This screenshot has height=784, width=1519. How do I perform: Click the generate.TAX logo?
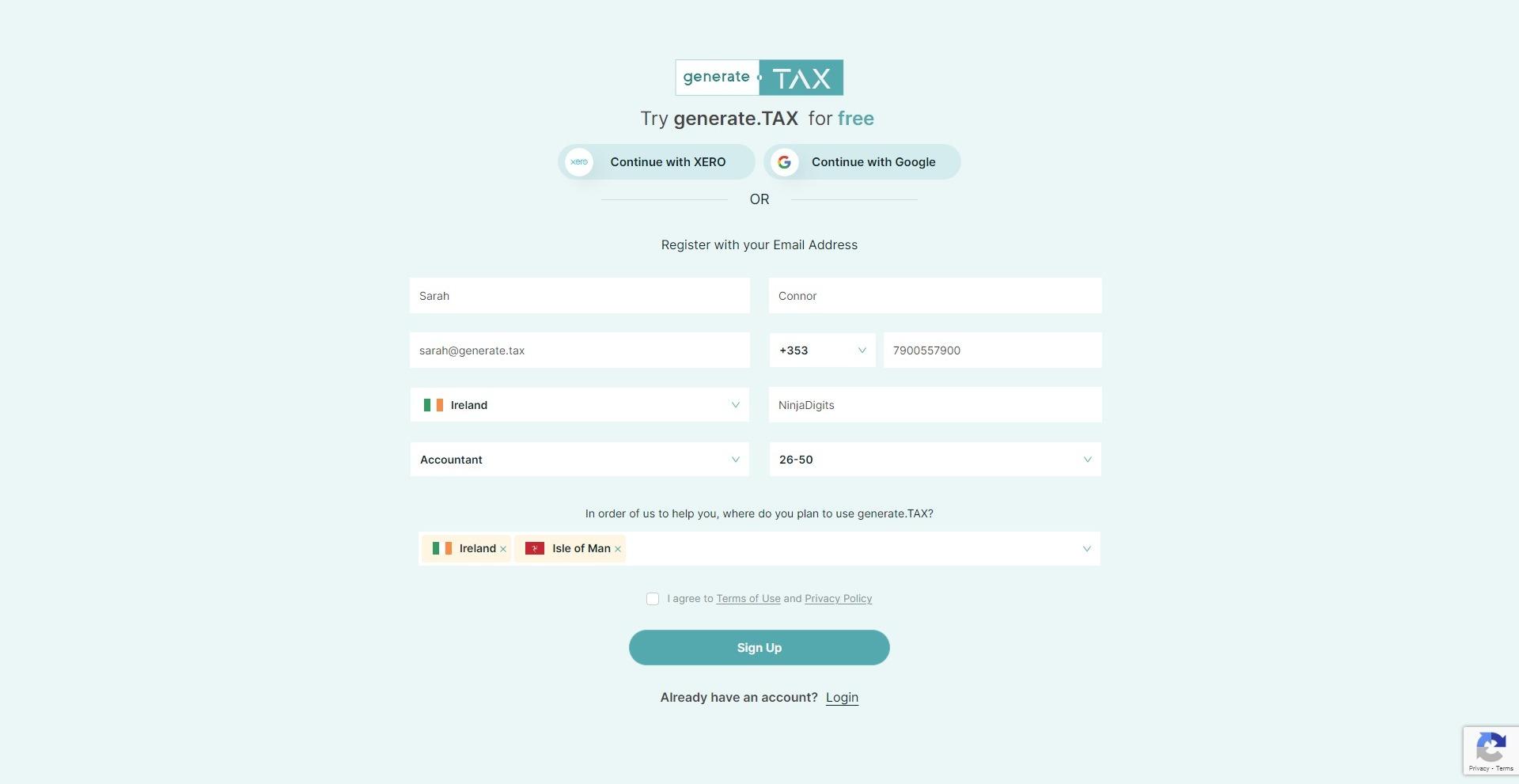(759, 78)
